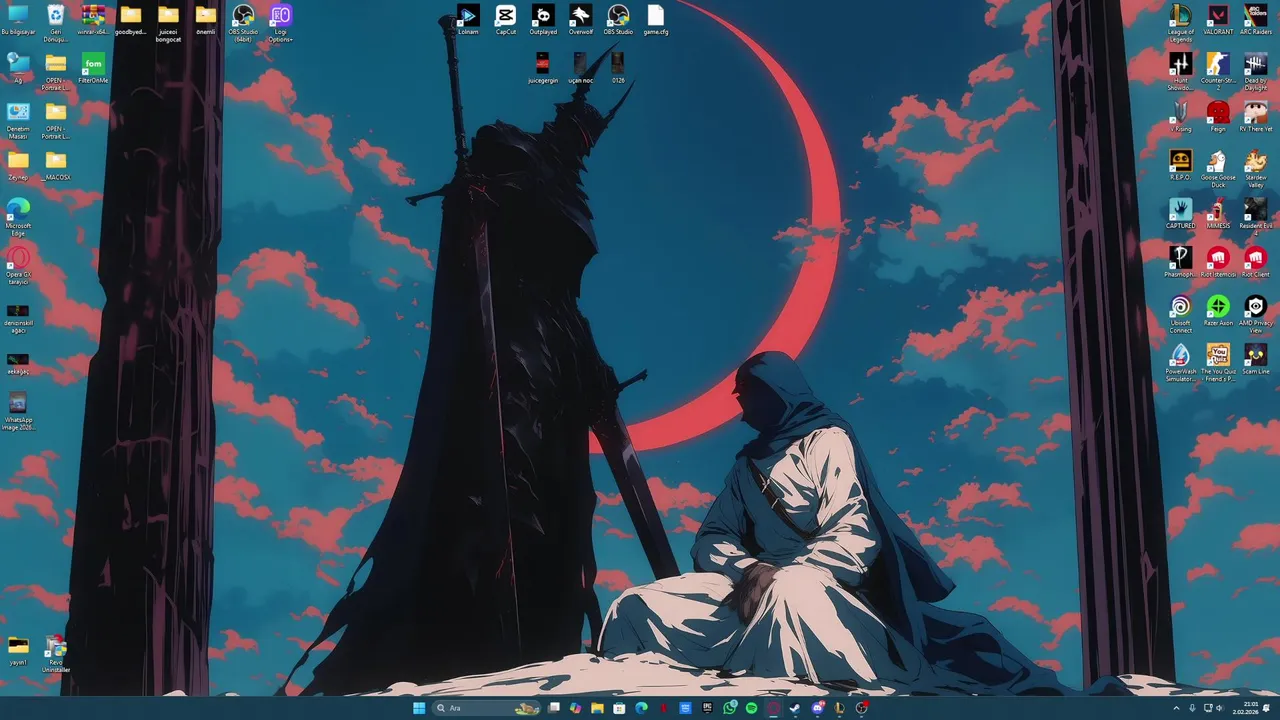Select the goodbyed... folder on desktop
Image resolution: width=1280 pixels, height=720 pixels.
131,20
